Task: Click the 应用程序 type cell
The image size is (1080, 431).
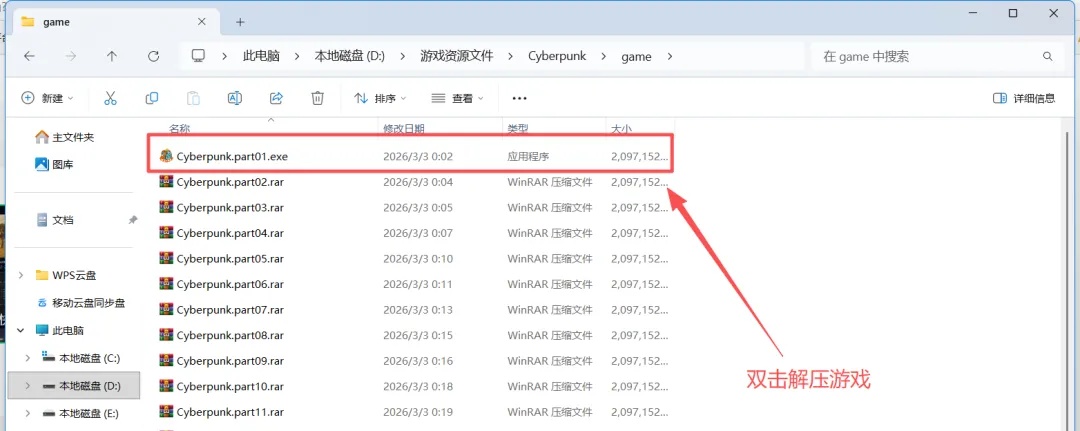Action: click(x=528, y=156)
